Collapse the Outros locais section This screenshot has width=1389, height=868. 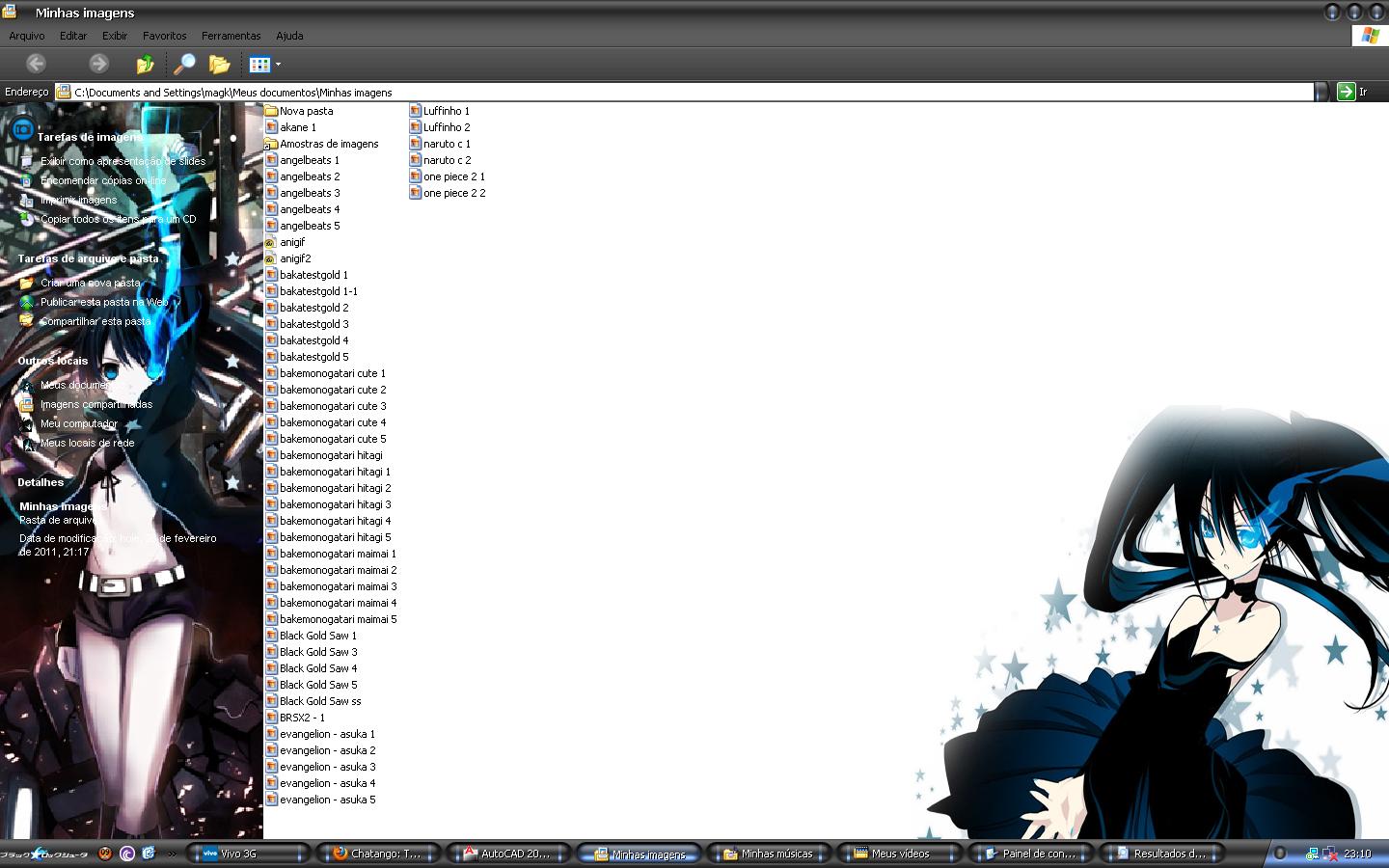point(232,361)
